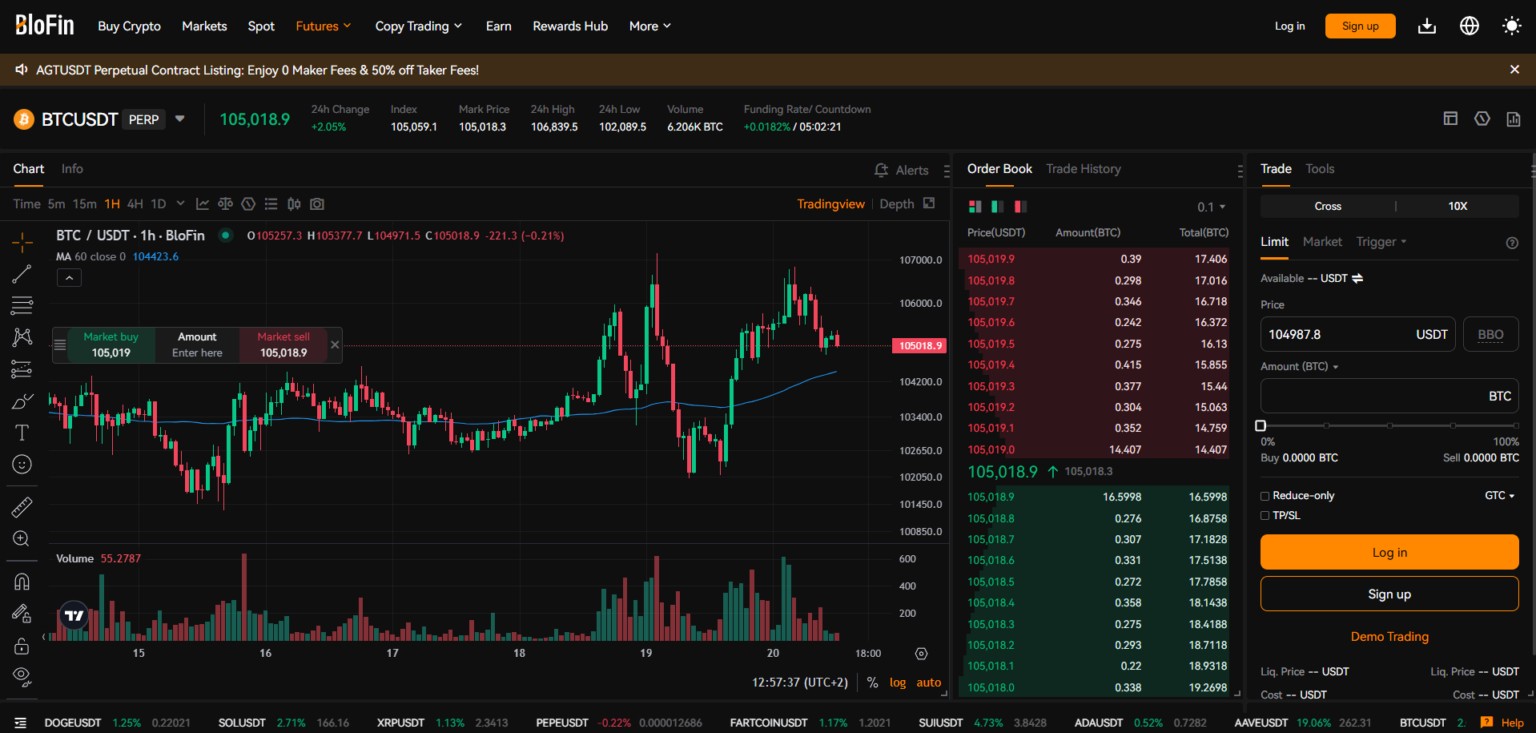Open the Tools tab
Screen dimensions: 1536x733
[1320, 169]
